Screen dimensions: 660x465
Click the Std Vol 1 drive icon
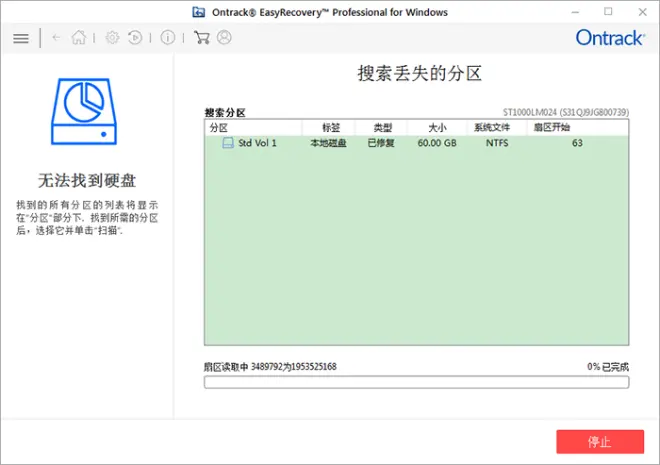click(228, 143)
